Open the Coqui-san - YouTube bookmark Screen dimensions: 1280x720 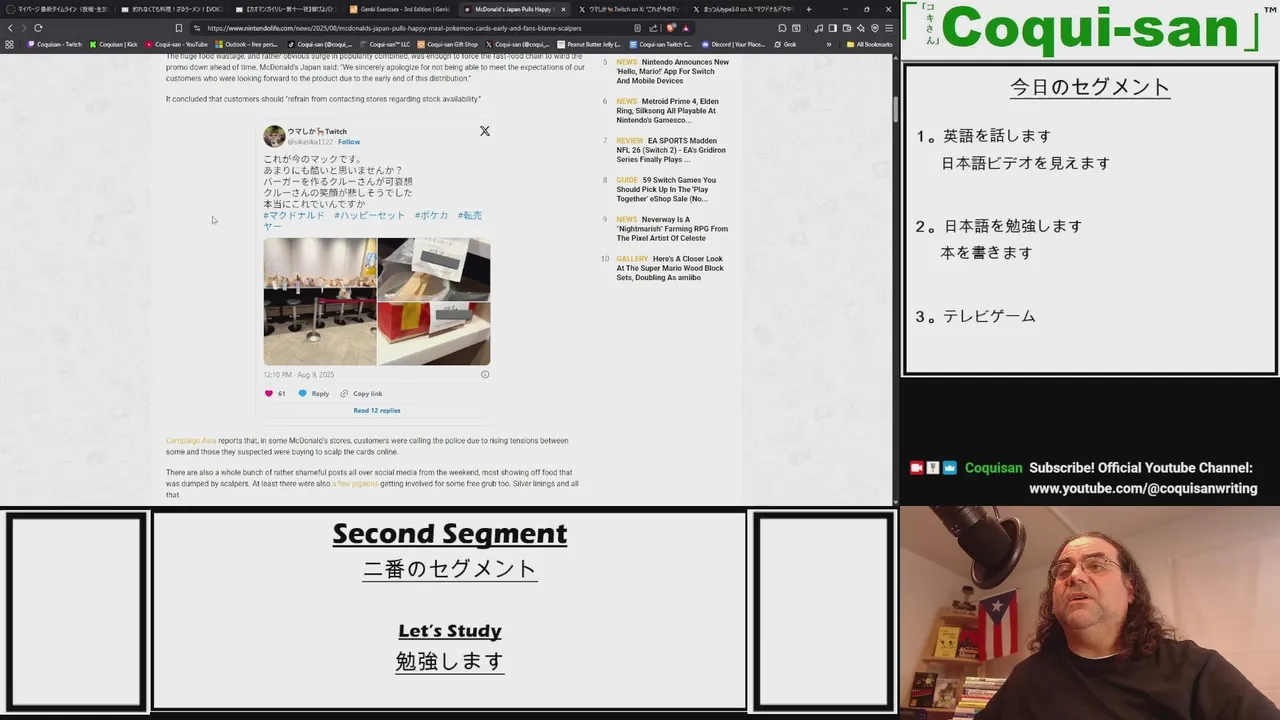coord(177,44)
